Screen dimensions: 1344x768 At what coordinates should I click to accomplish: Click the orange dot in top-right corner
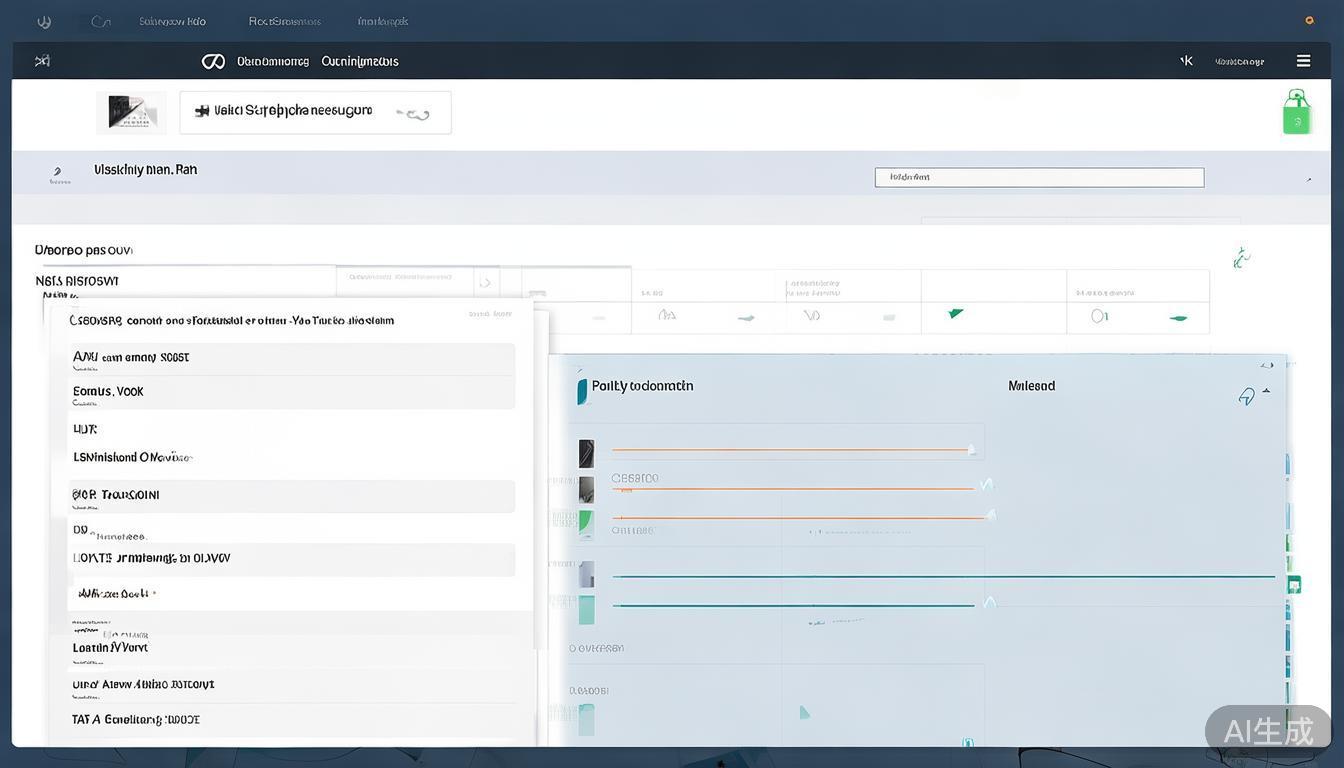pyautogui.click(x=1309, y=20)
